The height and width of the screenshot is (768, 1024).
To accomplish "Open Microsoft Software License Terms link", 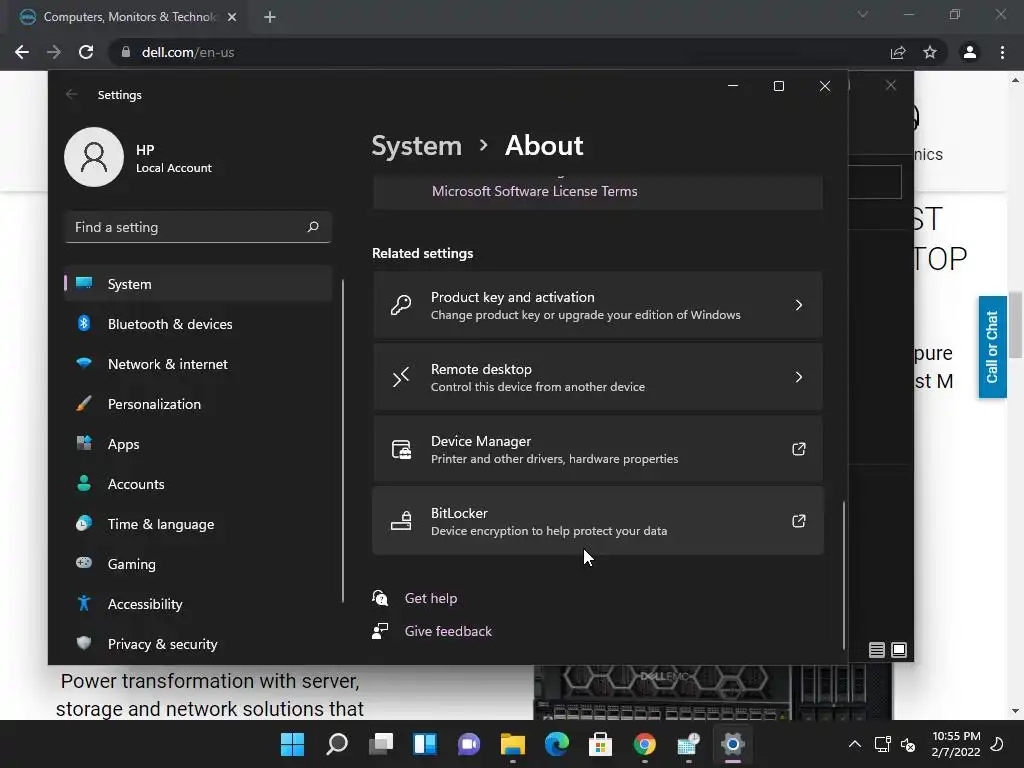I will pyautogui.click(x=534, y=191).
